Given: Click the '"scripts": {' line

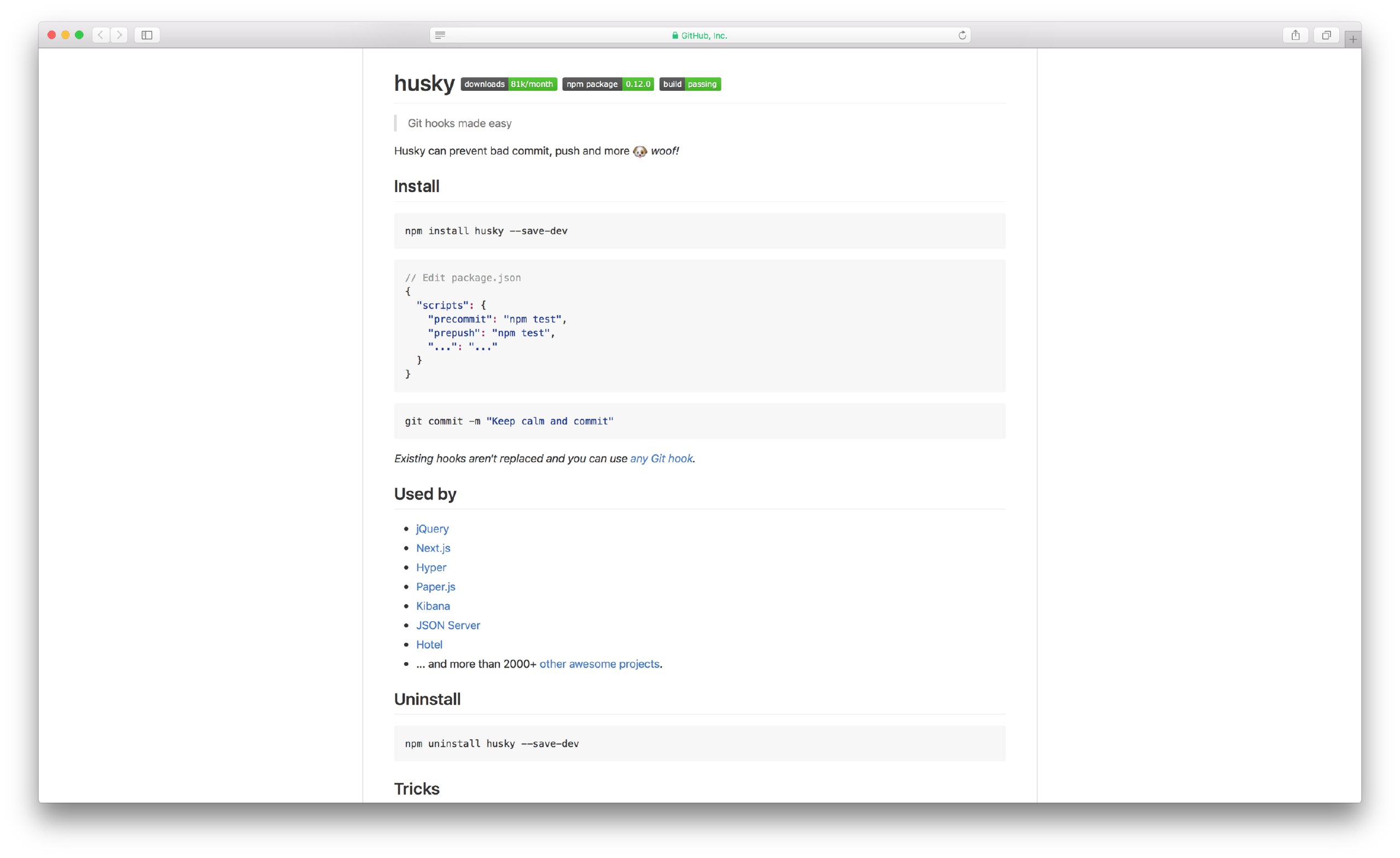Looking at the screenshot, I should (x=451, y=305).
